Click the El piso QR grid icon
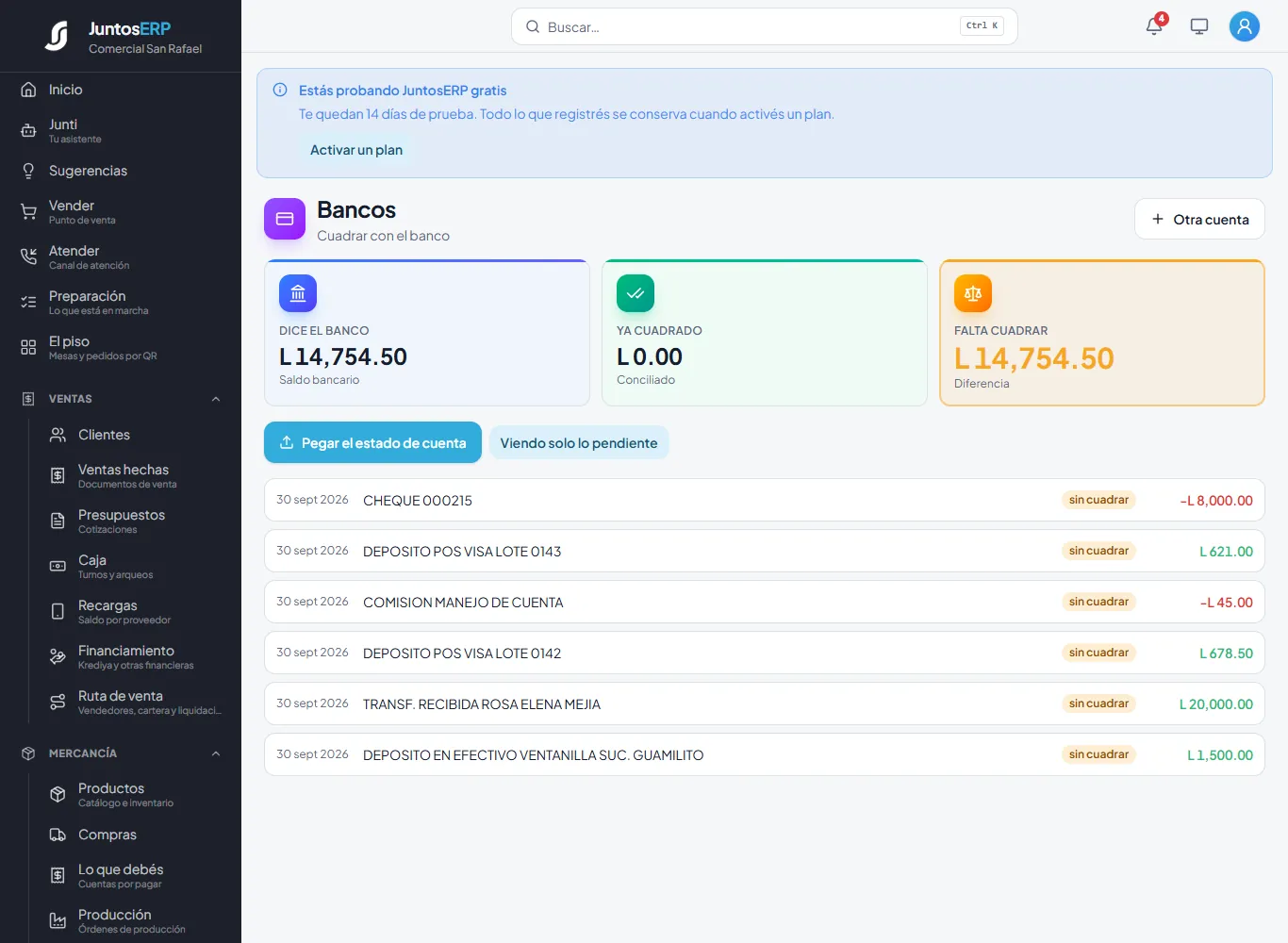The image size is (1288, 943). tap(28, 348)
